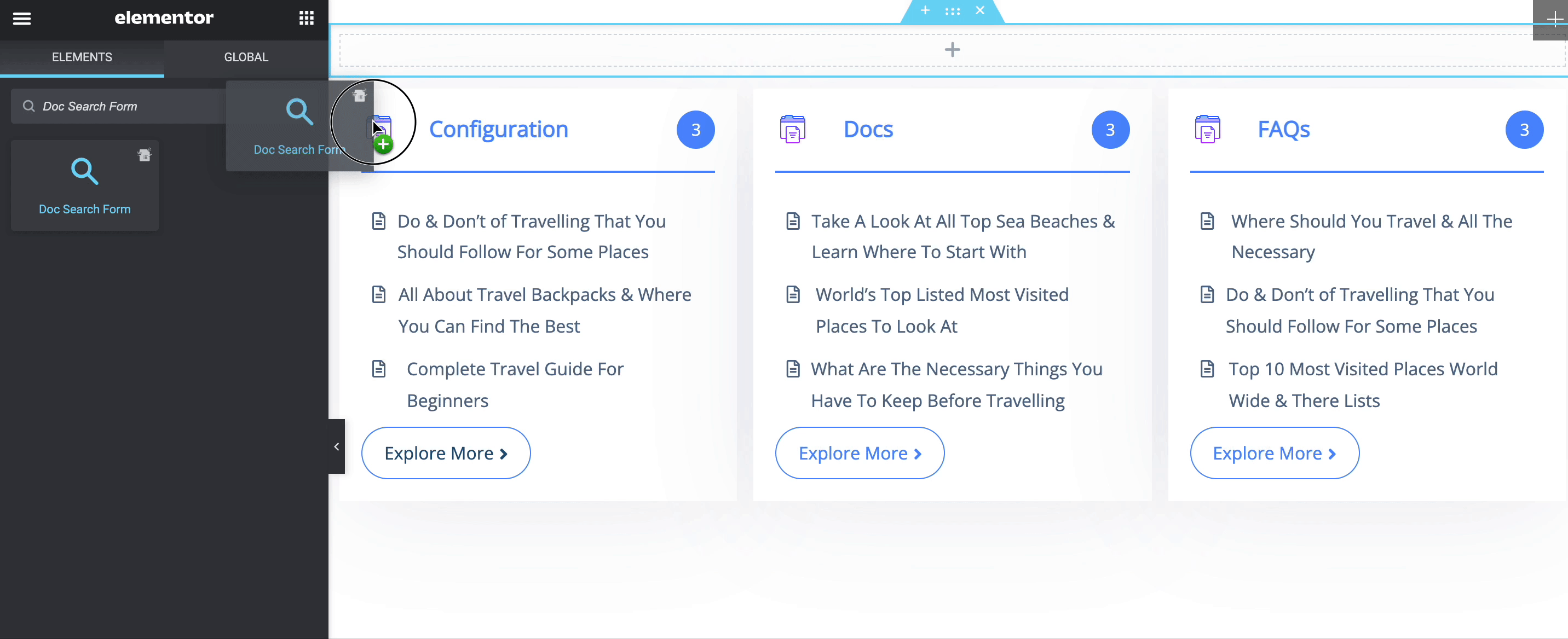Click Explore More under FAQs
The height and width of the screenshot is (639, 1568).
coord(1274,453)
